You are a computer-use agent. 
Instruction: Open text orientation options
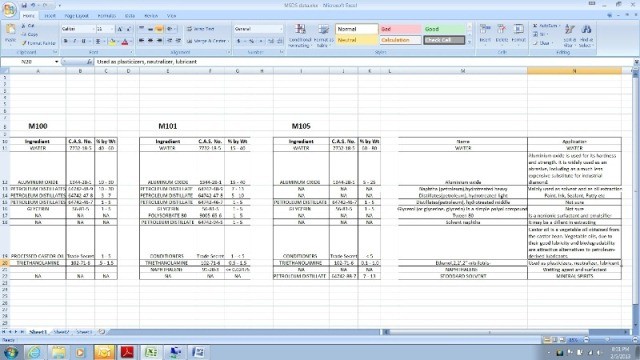171,29
